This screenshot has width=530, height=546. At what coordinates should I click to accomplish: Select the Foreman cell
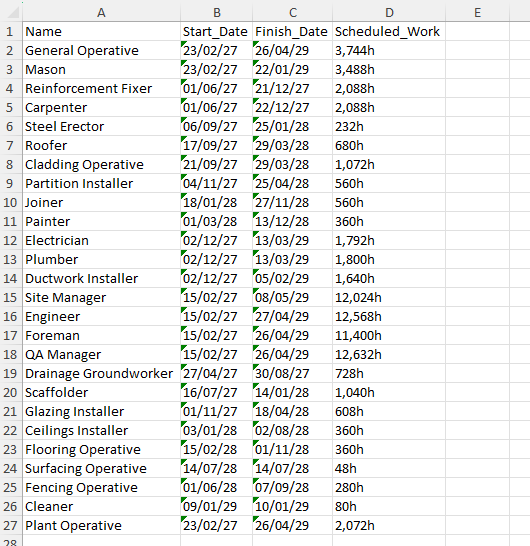tap(102, 335)
